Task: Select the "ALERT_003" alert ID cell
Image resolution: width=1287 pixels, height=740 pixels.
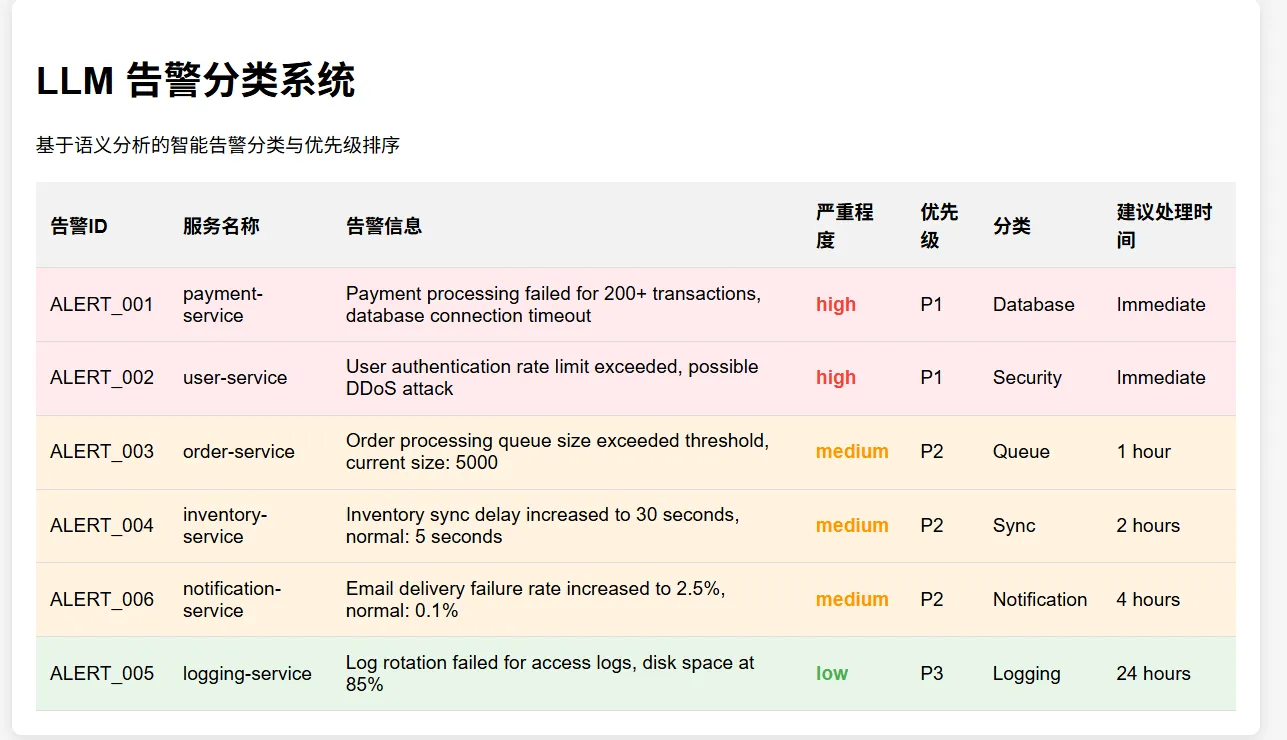Action: 102,452
